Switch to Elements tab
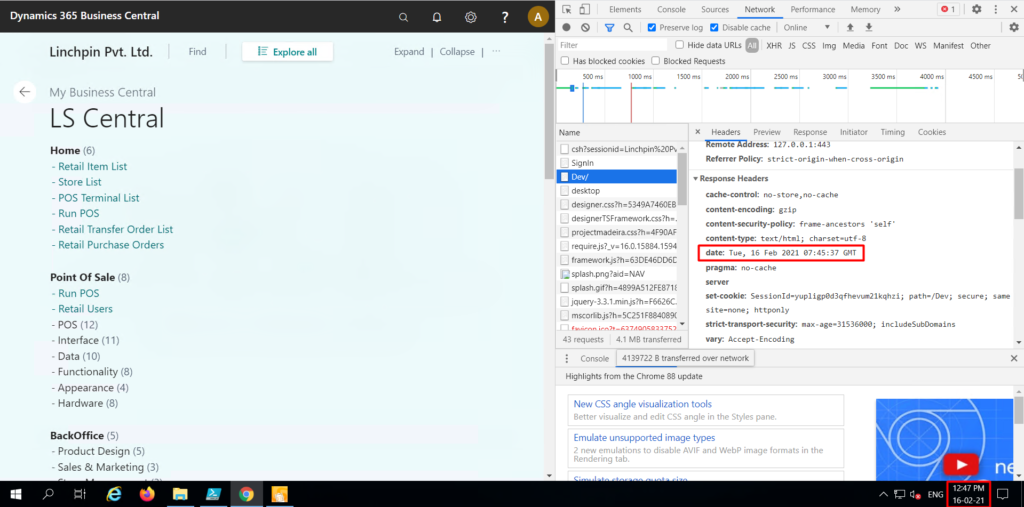Image resolution: width=1024 pixels, height=507 pixels. click(x=625, y=9)
